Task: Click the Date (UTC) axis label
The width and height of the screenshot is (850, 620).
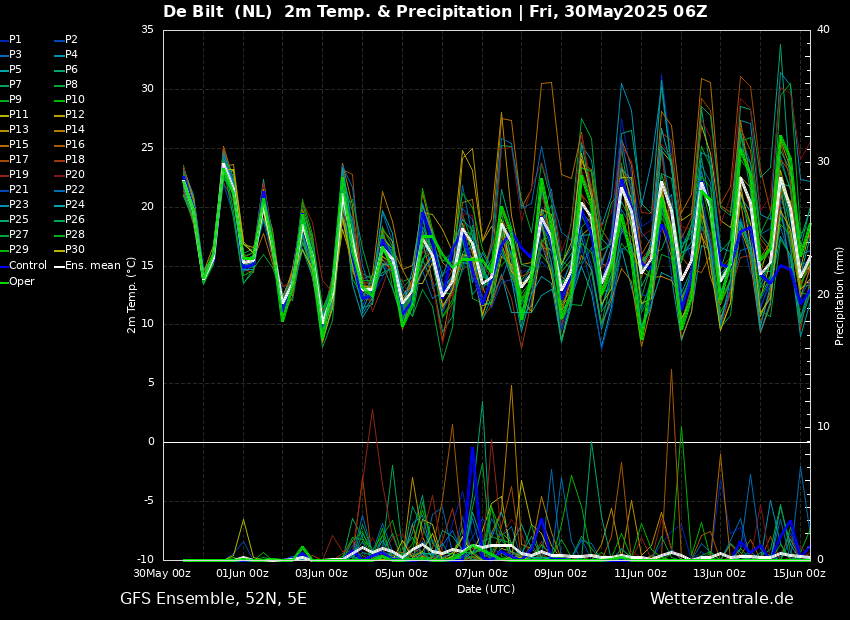Action: coord(486,589)
